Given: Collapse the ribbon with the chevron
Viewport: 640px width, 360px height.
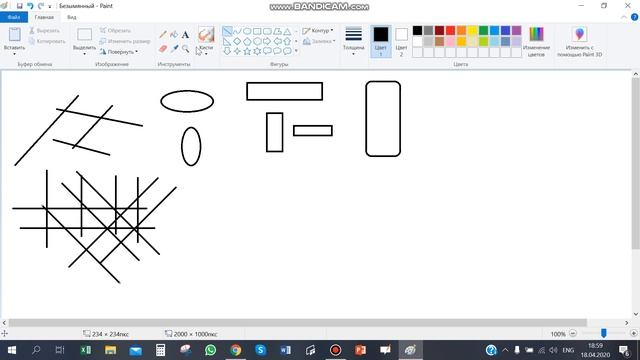Looking at the screenshot, I should [624, 17].
